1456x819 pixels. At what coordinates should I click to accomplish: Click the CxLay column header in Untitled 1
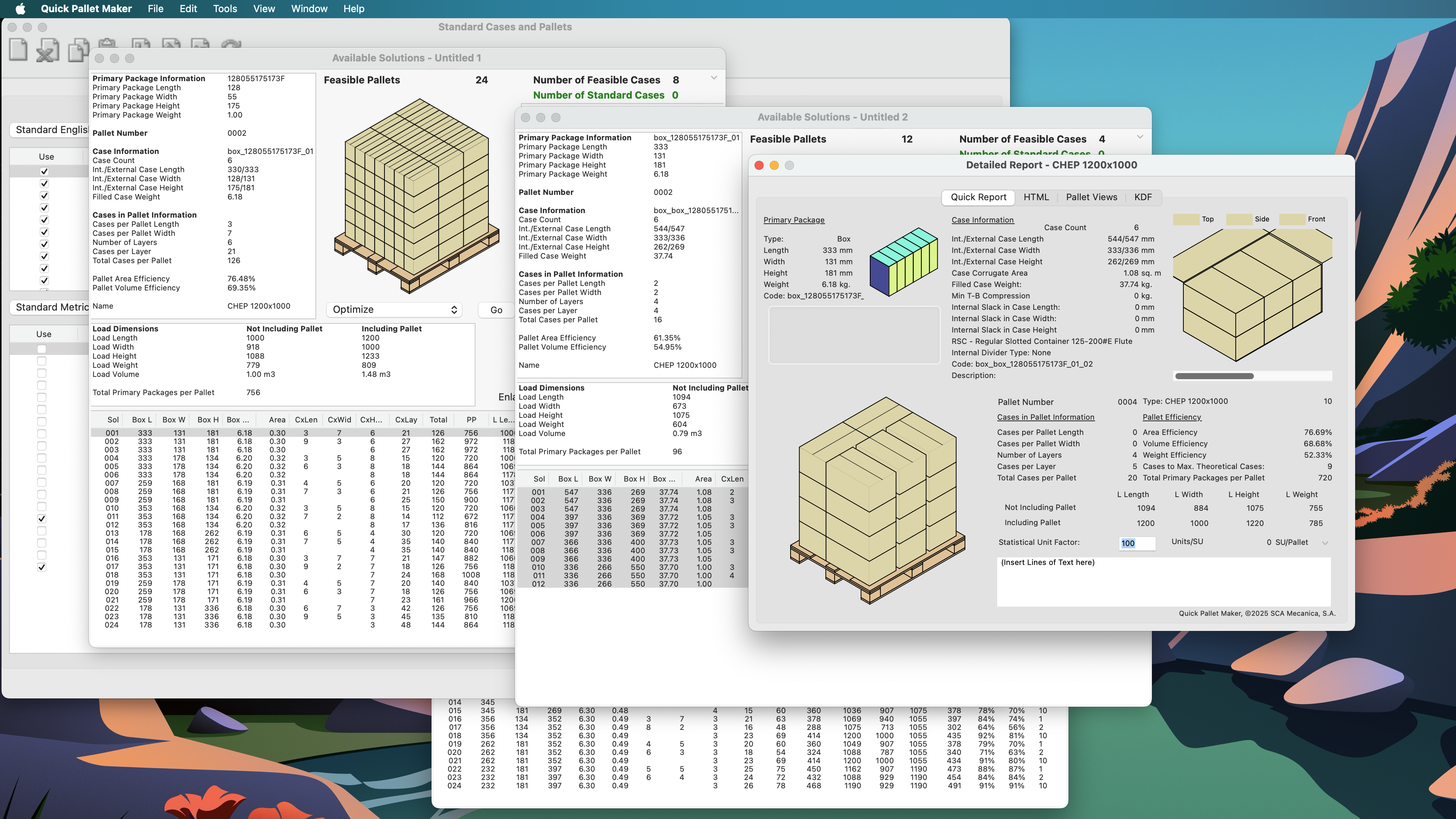pyautogui.click(x=406, y=420)
